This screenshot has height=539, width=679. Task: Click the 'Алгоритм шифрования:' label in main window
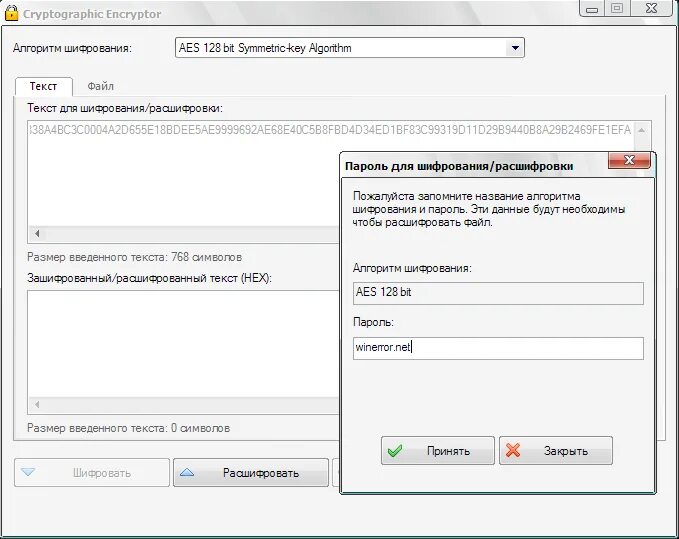coord(72,48)
